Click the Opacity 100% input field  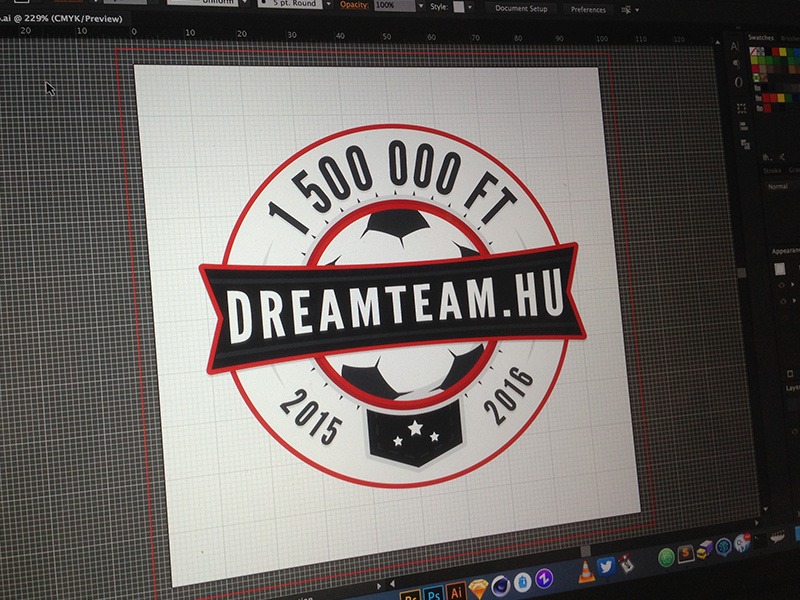(x=394, y=6)
